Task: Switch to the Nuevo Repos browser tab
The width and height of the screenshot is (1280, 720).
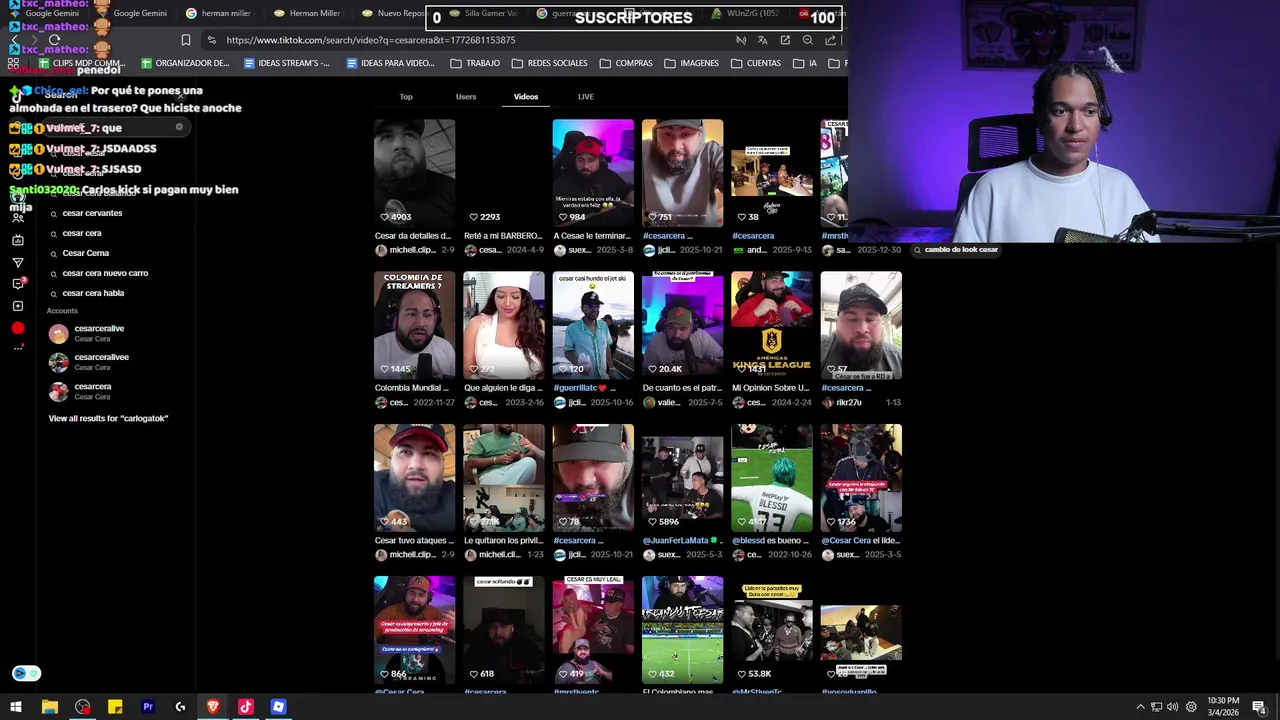Action: tap(395, 13)
